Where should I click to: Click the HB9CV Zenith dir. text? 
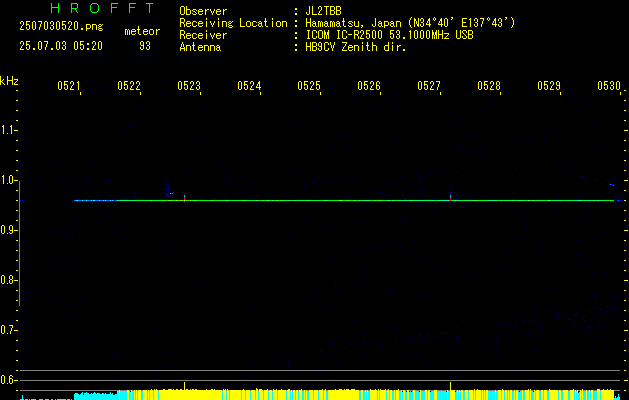[356, 47]
